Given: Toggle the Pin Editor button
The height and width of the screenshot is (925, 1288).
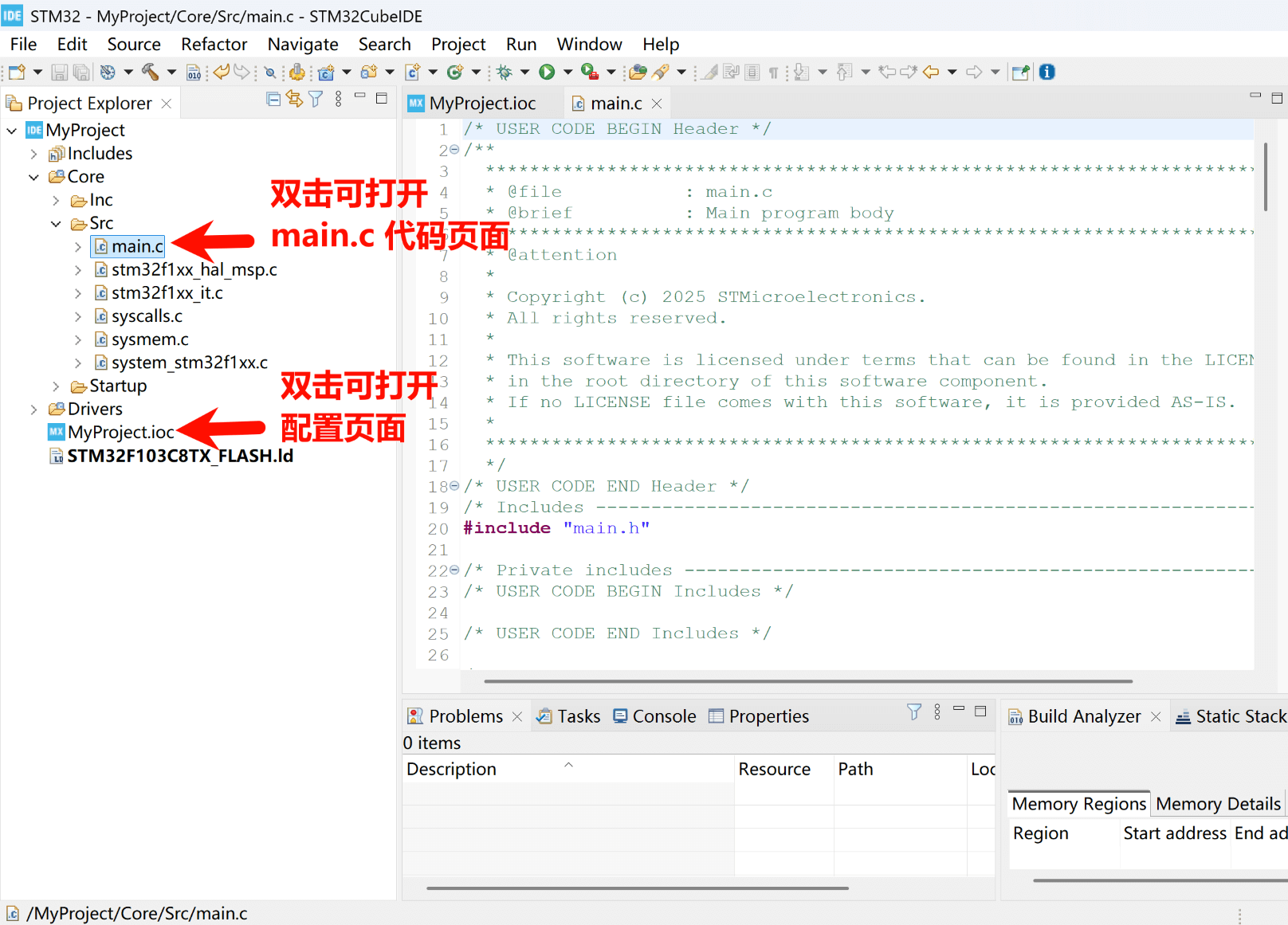Looking at the screenshot, I should (x=1020, y=73).
